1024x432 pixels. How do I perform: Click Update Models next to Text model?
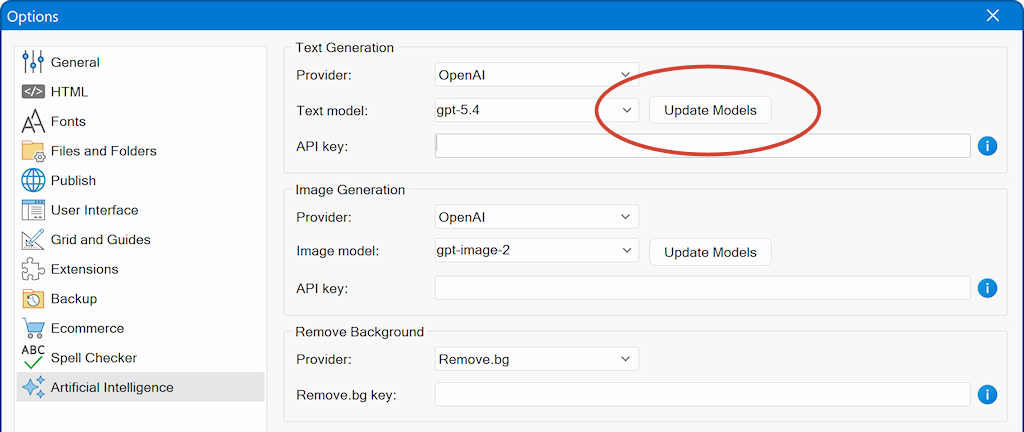pos(711,110)
